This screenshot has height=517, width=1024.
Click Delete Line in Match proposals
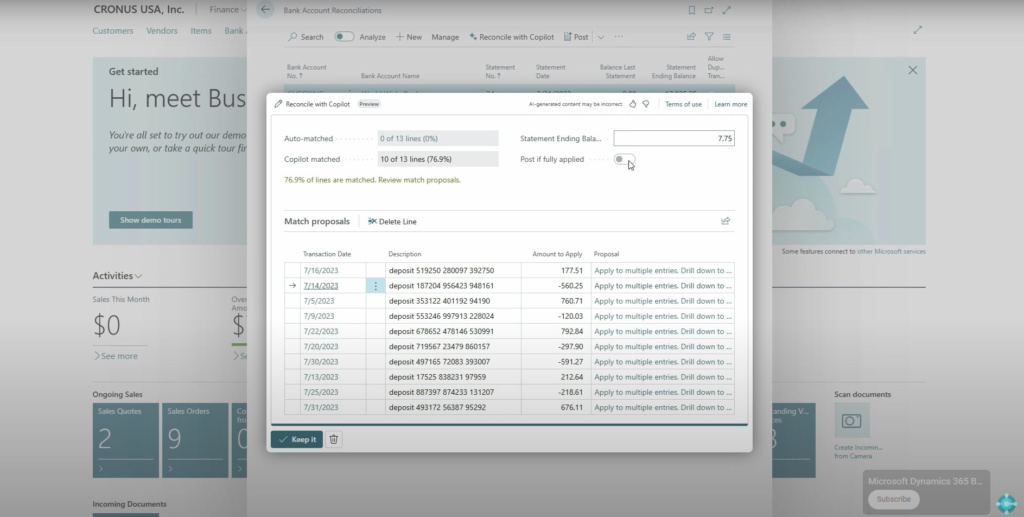(392, 221)
